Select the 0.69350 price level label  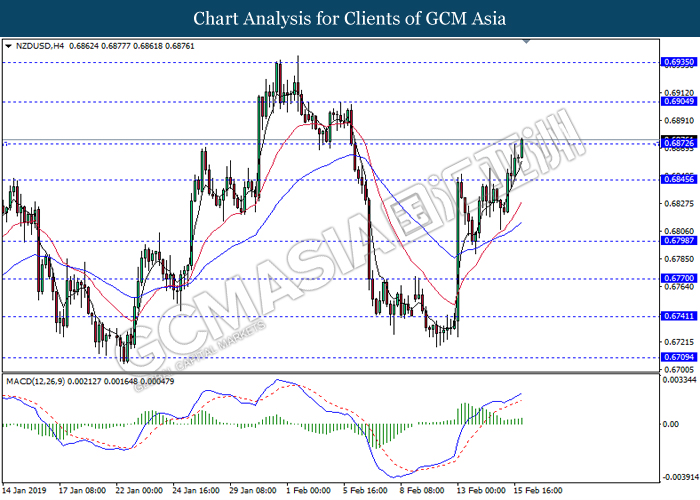[x=679, y=62]
